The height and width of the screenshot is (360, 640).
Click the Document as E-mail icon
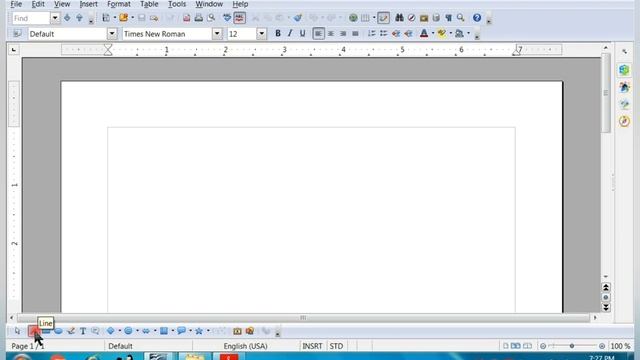pos(154,18)
